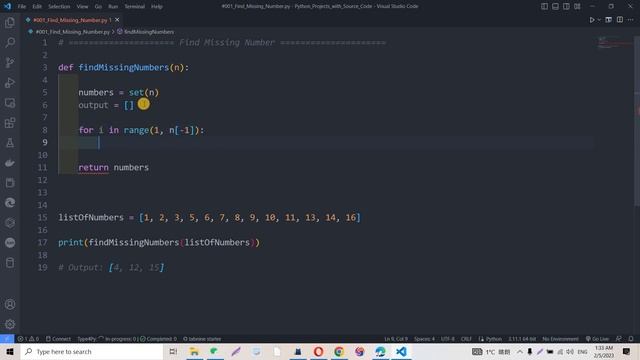640x360 pixels.
Task: Click the tabnine starter status item
Action: point(202,339)
